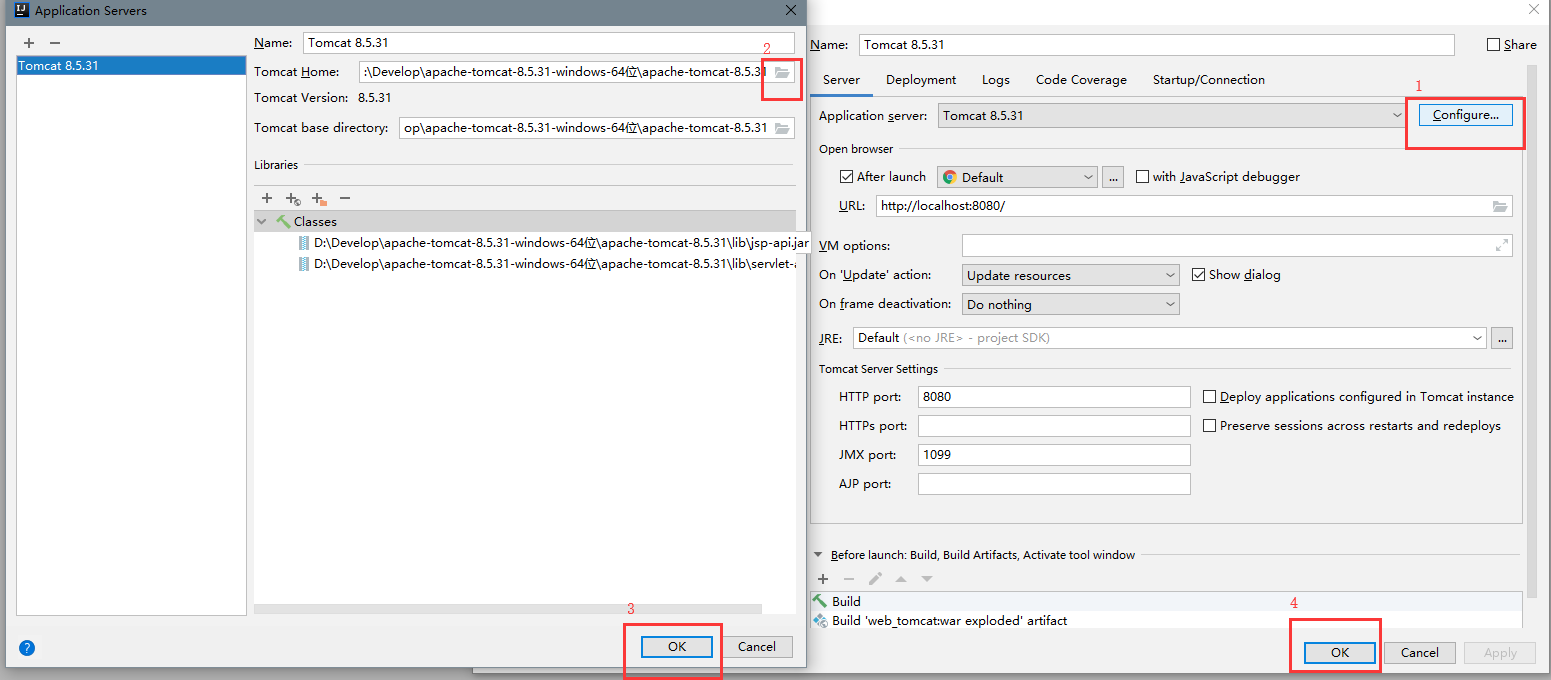
Task: Browse for Tomcat base directory folder
Action: coord(782,128)
